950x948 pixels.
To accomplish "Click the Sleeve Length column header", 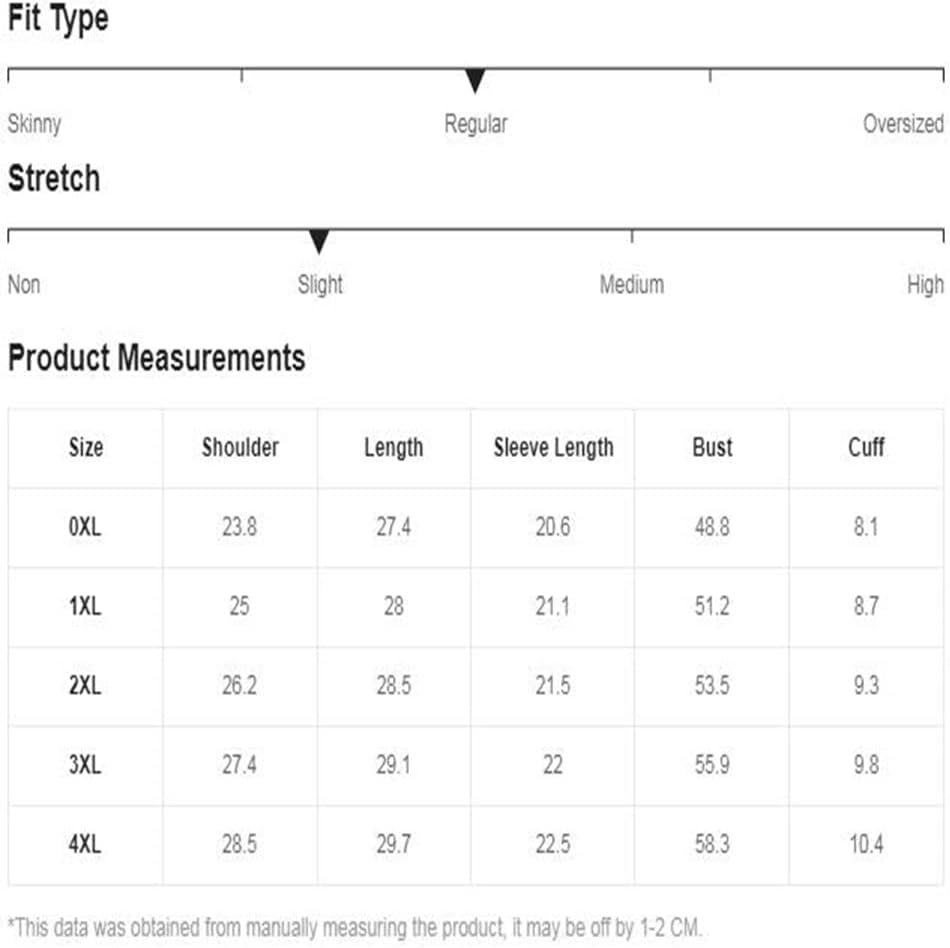I will click(x=553, y=448).
